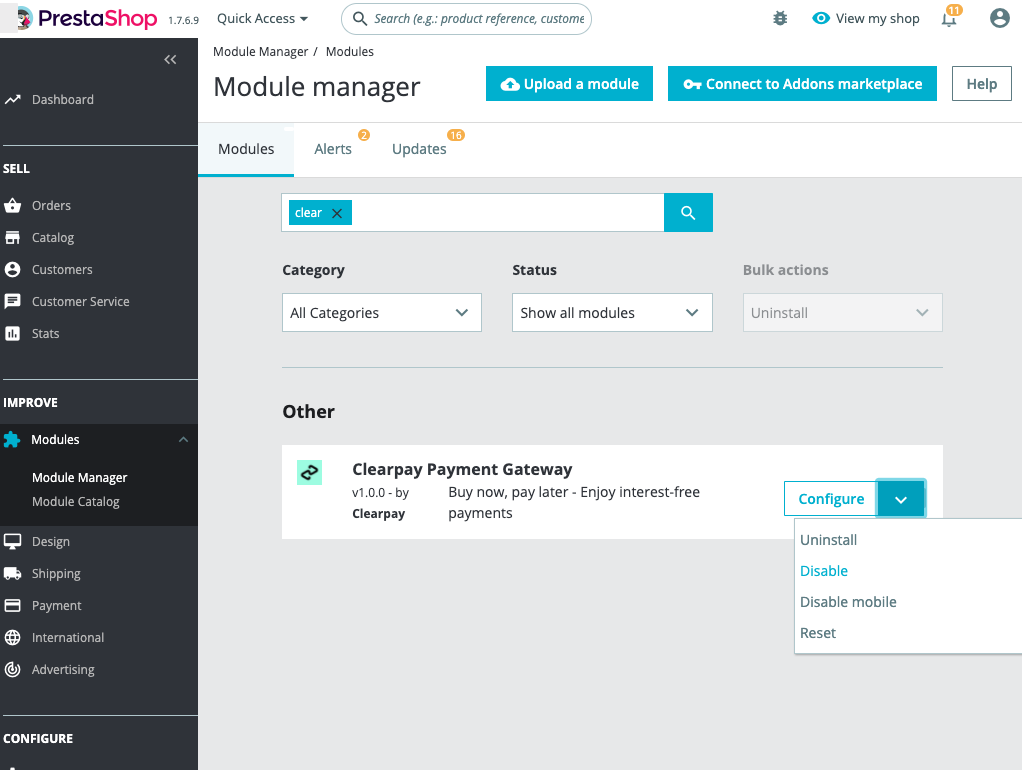Open Orders in the sidebar
1022x770 pixels.
tap(51, 205)
